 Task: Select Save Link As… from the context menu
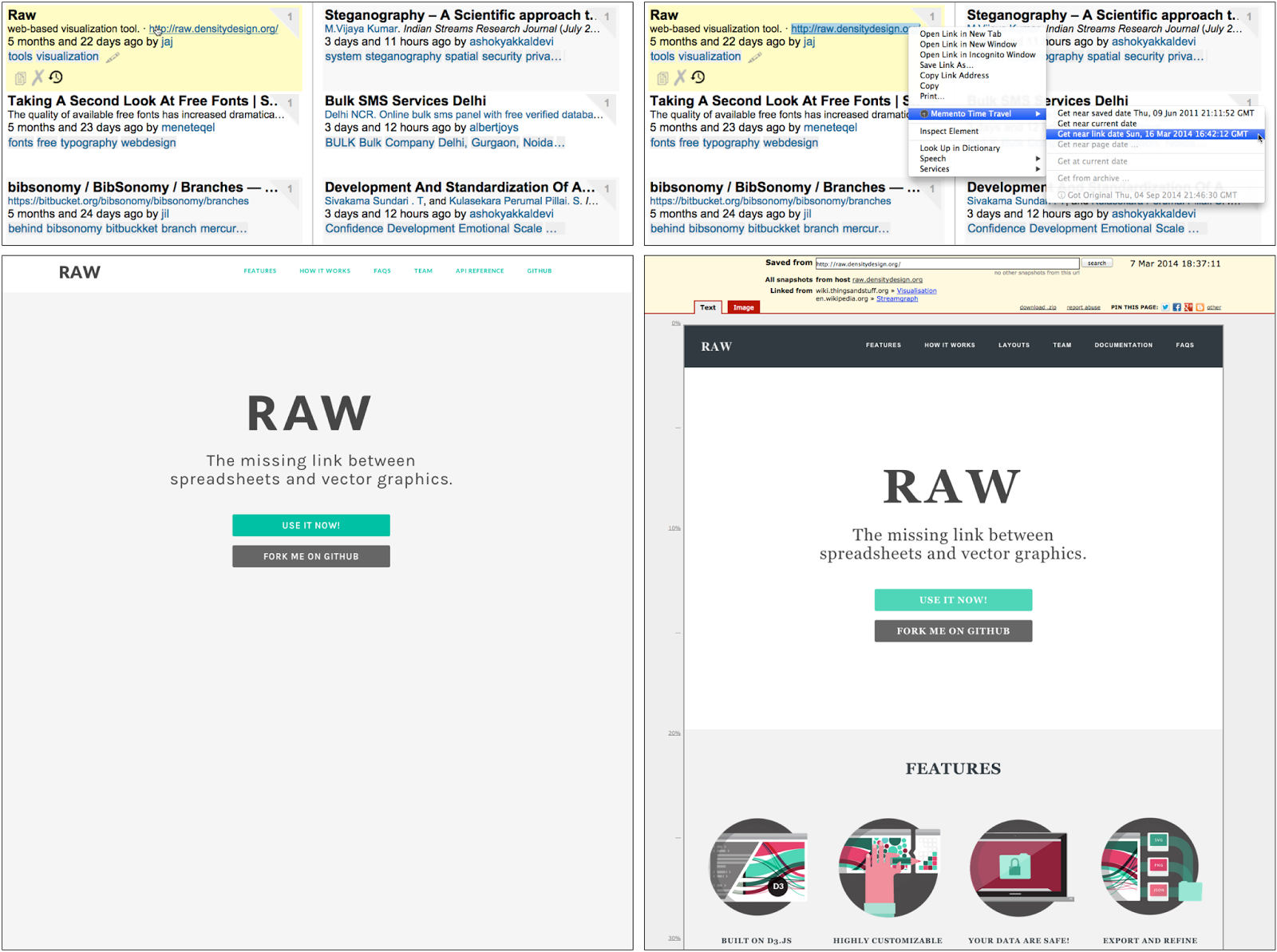point(946,65)
